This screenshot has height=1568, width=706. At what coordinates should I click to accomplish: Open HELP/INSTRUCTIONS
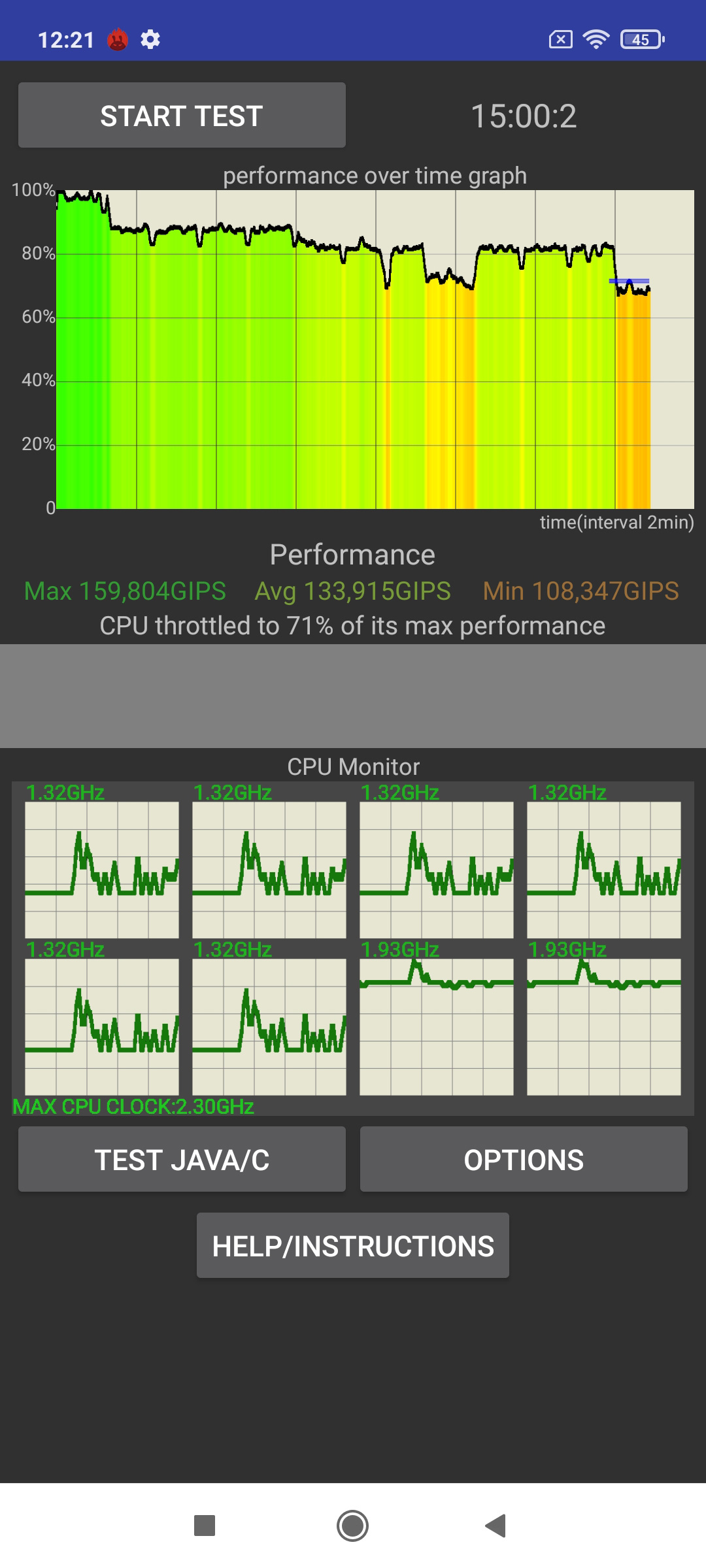[353, 1246]
